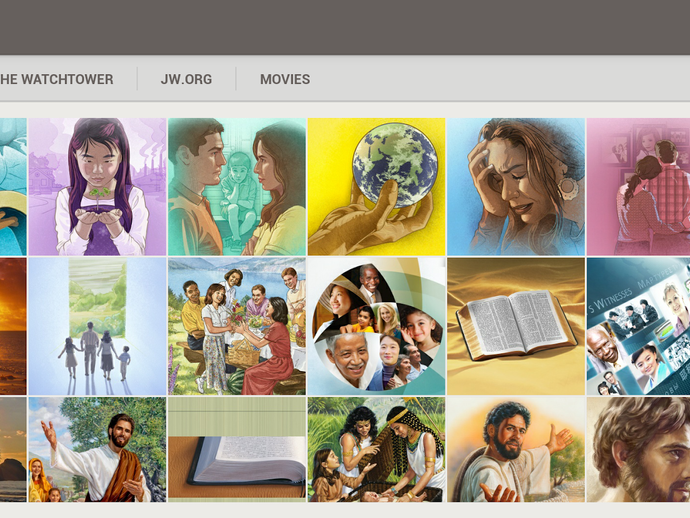Image resolution: width=690 pixels, height=518 pixels.
Task: Select the open Bible on golden cloth
Action: click(516, 326)
